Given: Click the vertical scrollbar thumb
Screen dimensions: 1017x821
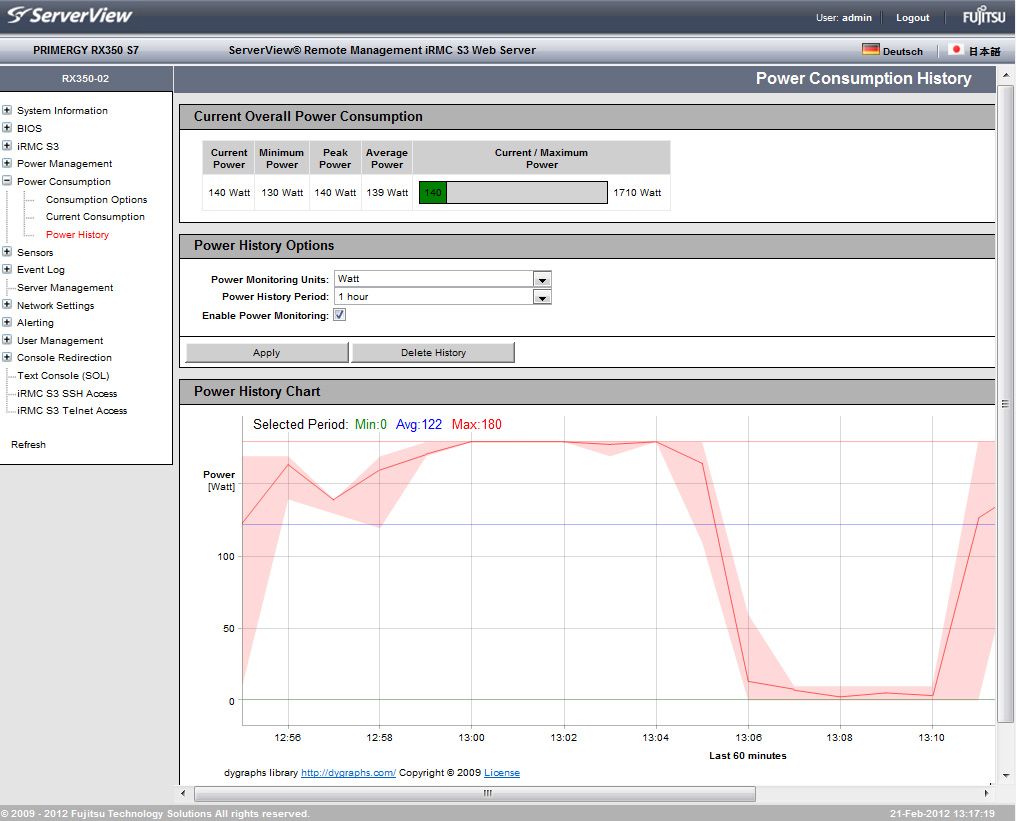Looking at the screenshot, I should tap(1006, 403).
